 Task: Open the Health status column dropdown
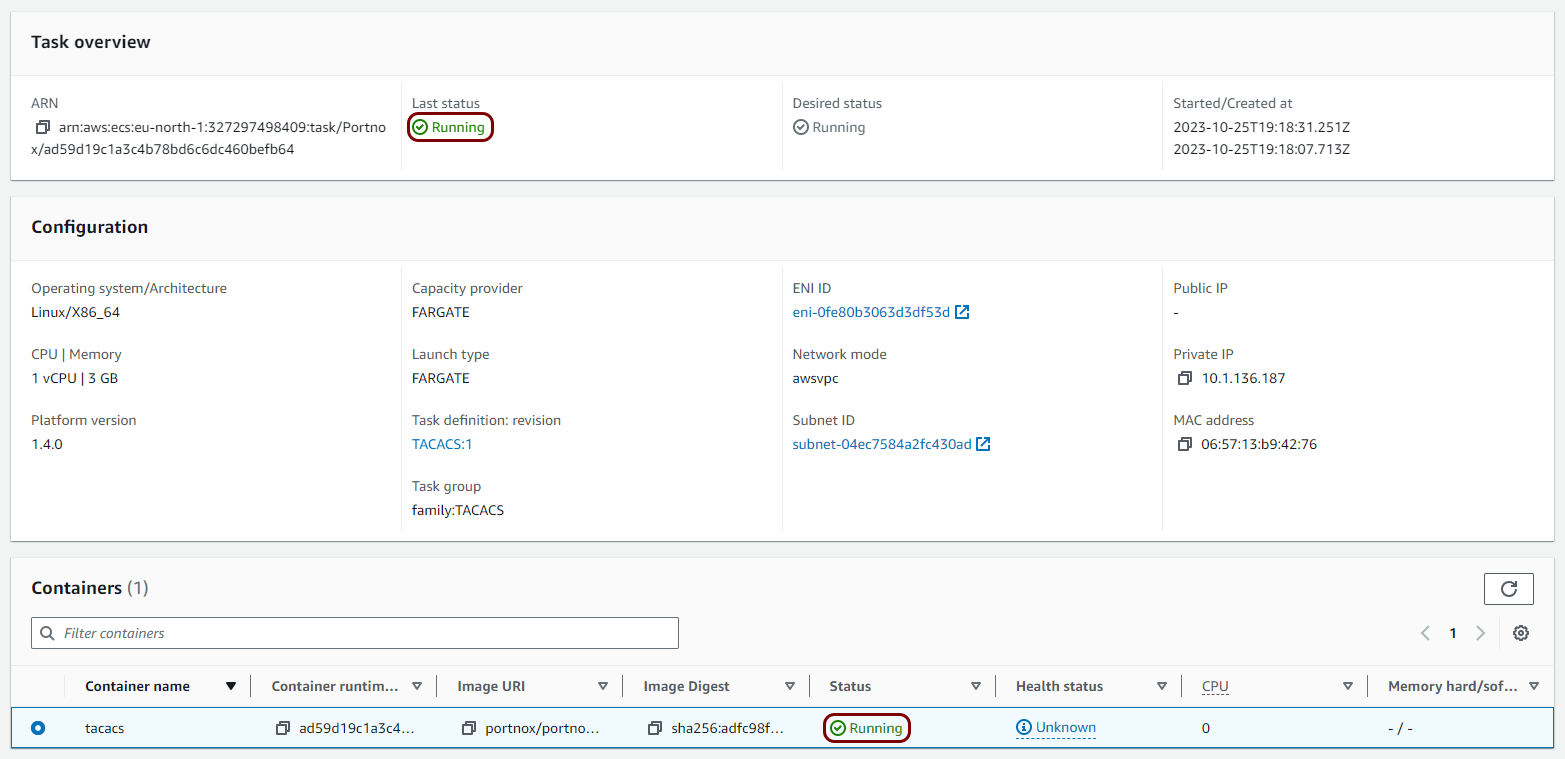pos(1162,686)
